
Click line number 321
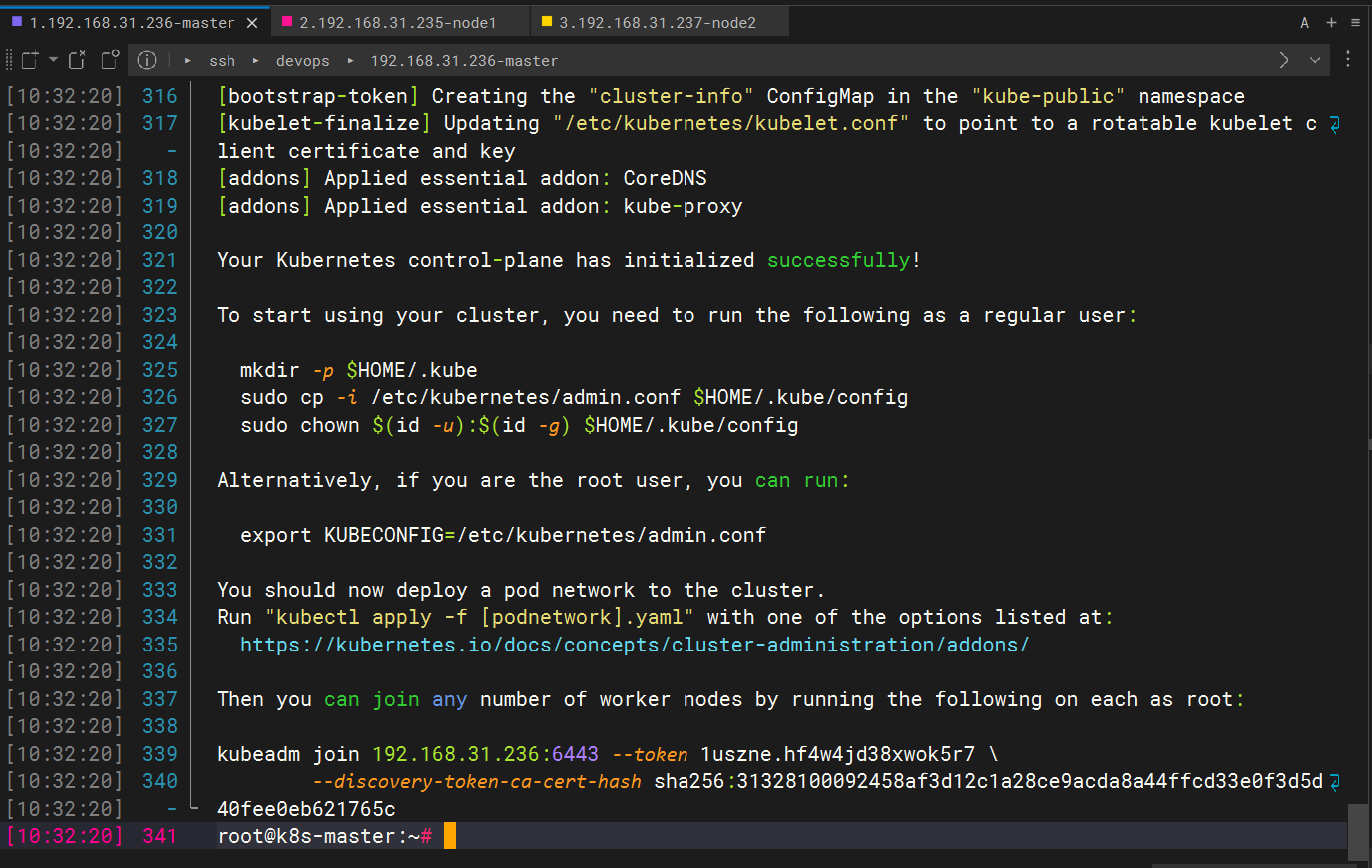160,260
